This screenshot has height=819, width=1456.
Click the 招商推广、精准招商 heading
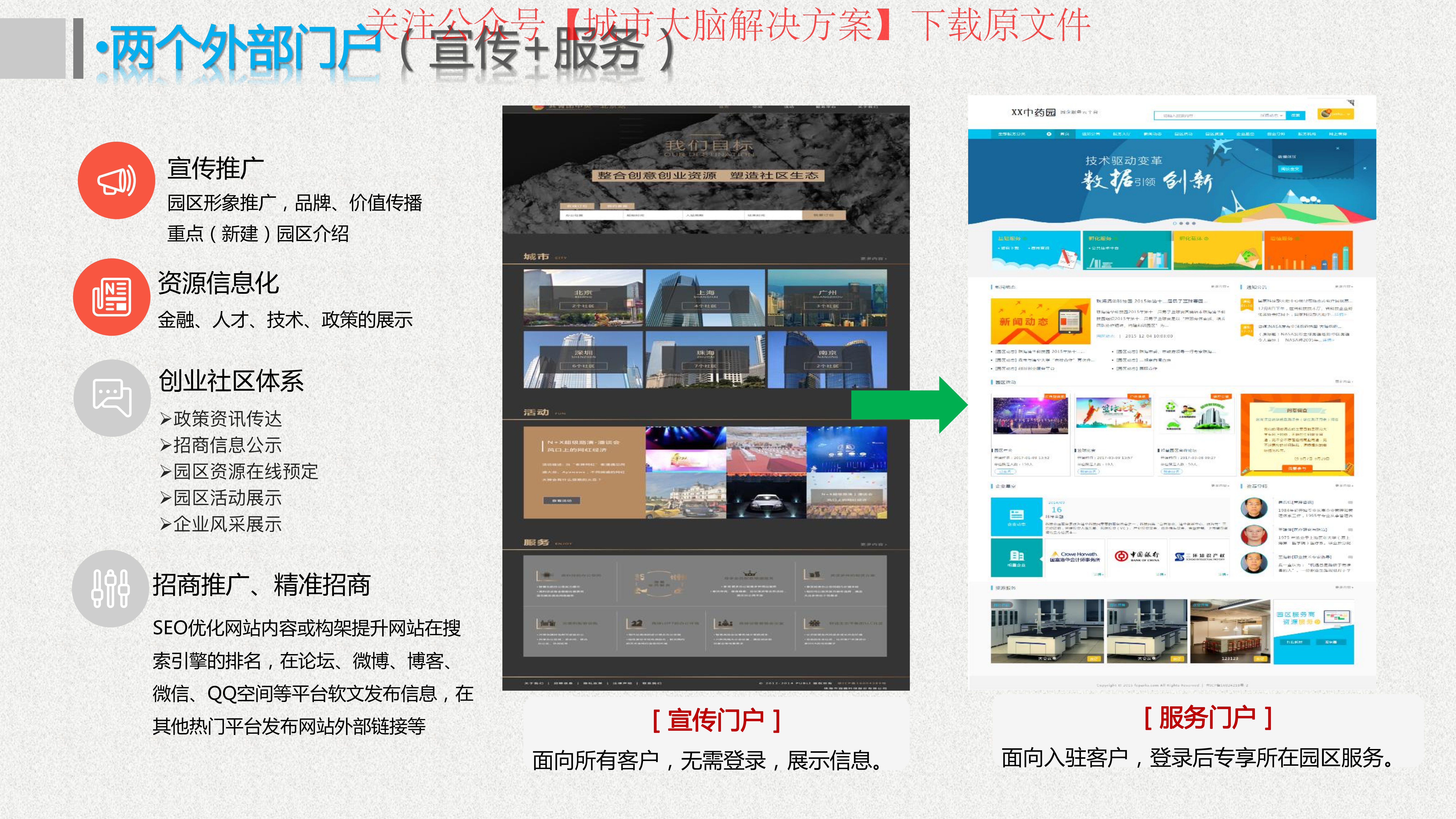262,585
